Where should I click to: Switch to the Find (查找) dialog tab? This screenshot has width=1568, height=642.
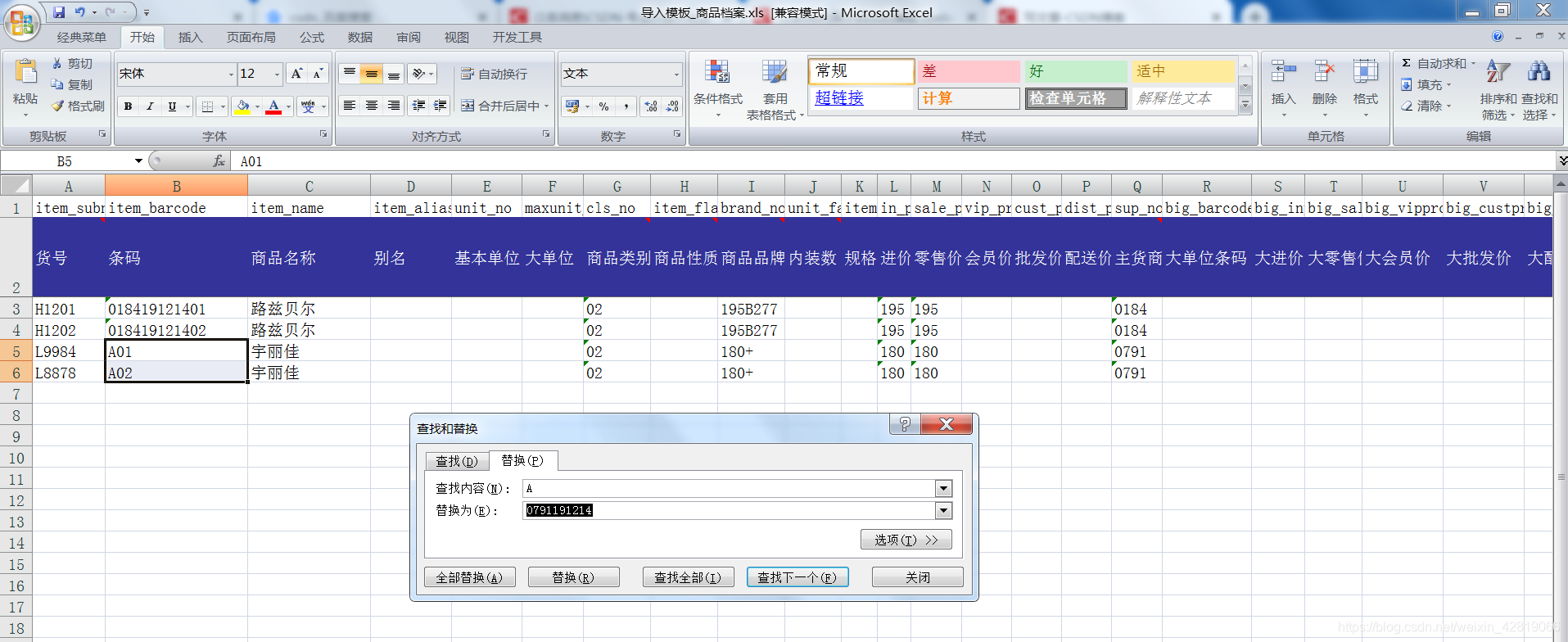tap(456, 461)
